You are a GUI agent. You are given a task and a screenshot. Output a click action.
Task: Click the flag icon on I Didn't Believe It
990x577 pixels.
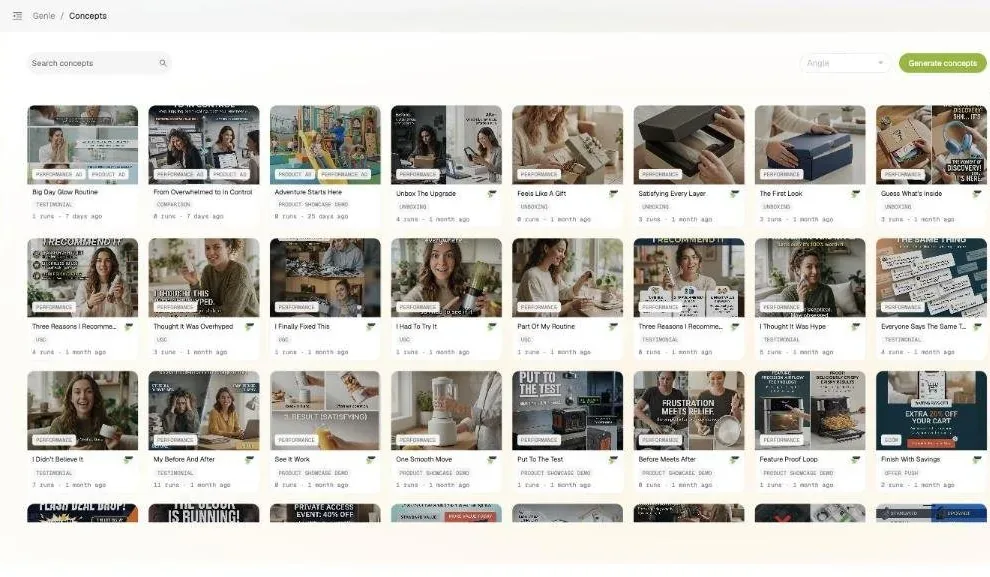click(x=128, y=460)
